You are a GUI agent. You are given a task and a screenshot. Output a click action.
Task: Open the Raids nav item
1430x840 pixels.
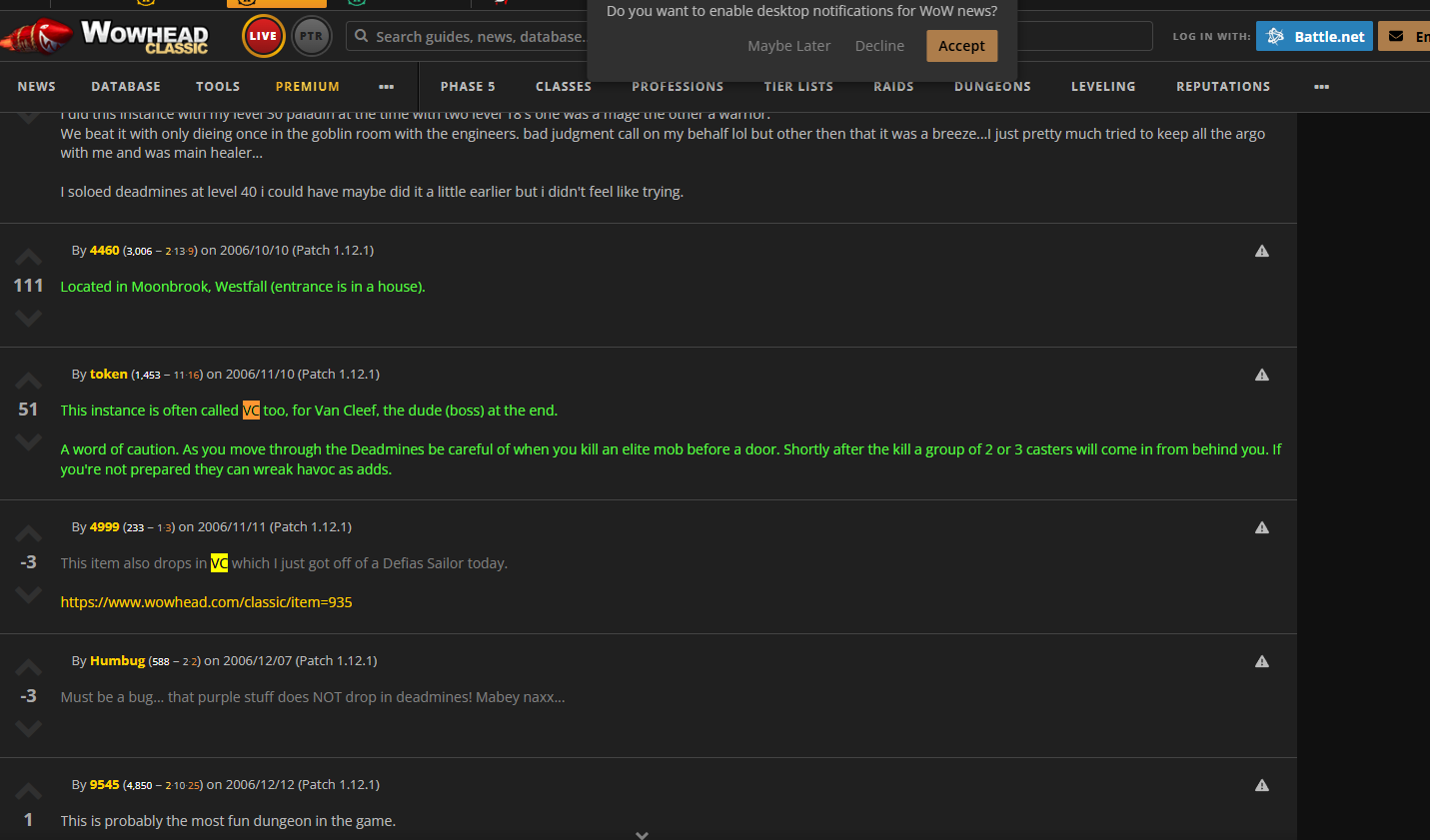(893, 87)
